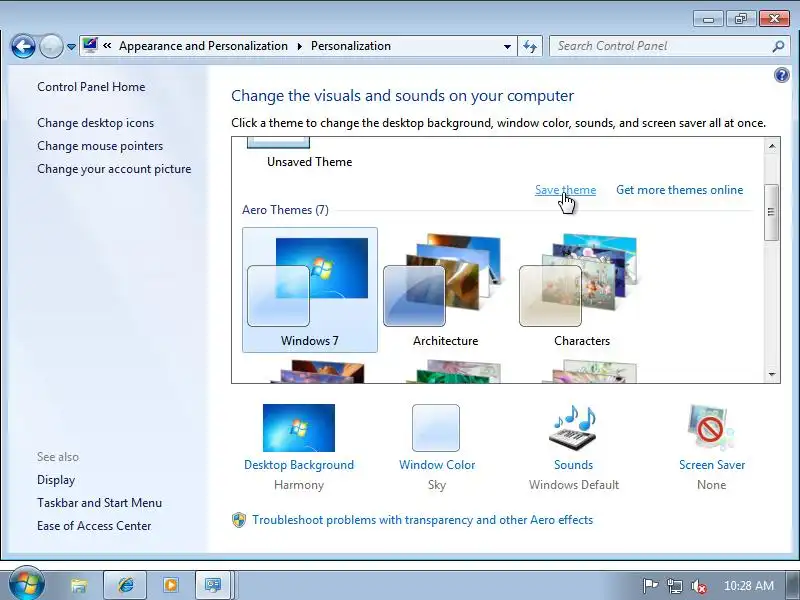Go back with the blue Back arrow

23,47
